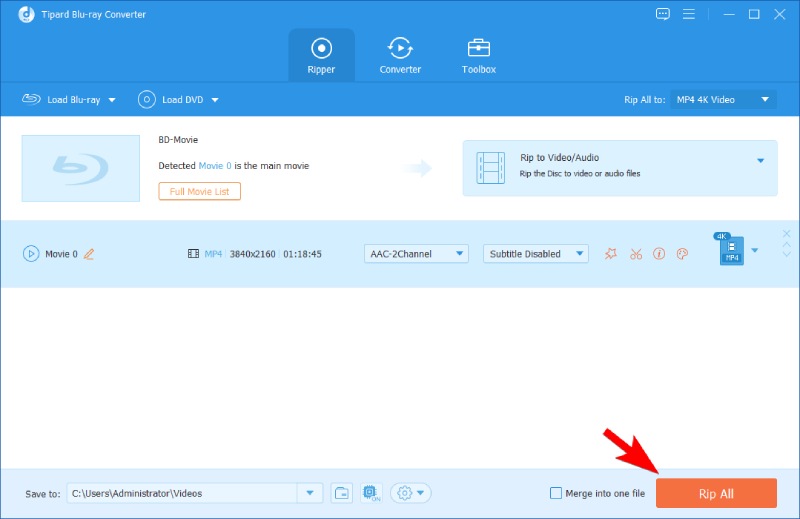Move Movie 0 up in list
The height and width of the screenshot is (519, 800).
coord(786,245)
